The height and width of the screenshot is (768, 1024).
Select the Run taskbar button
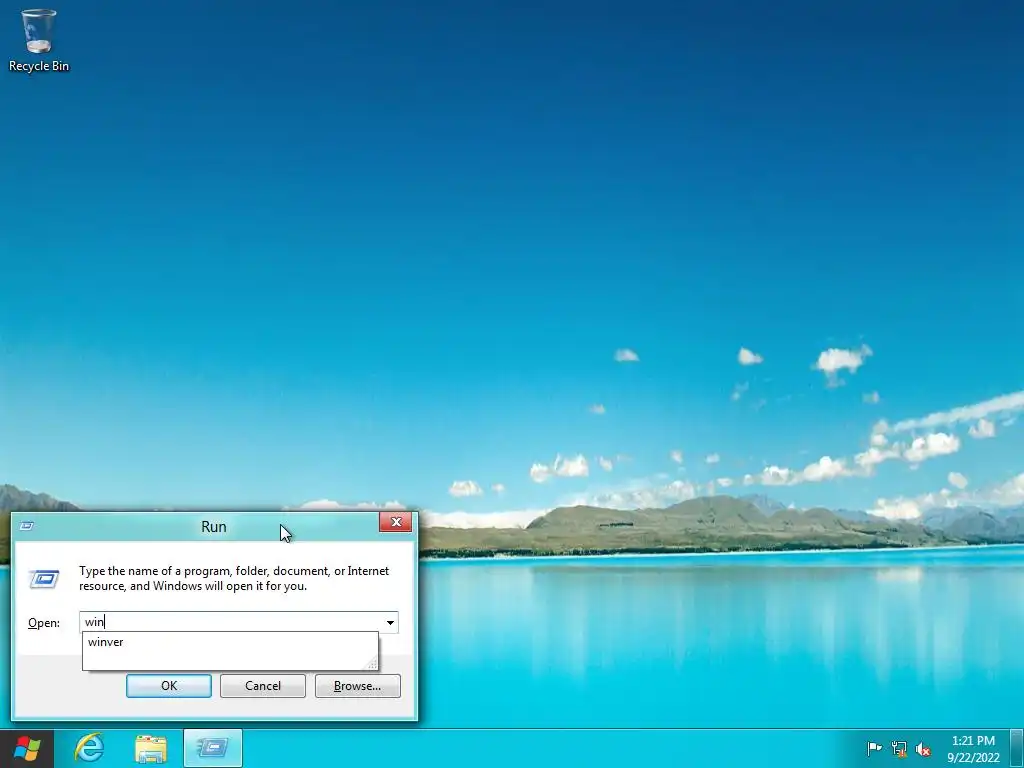tap(213, 748)
